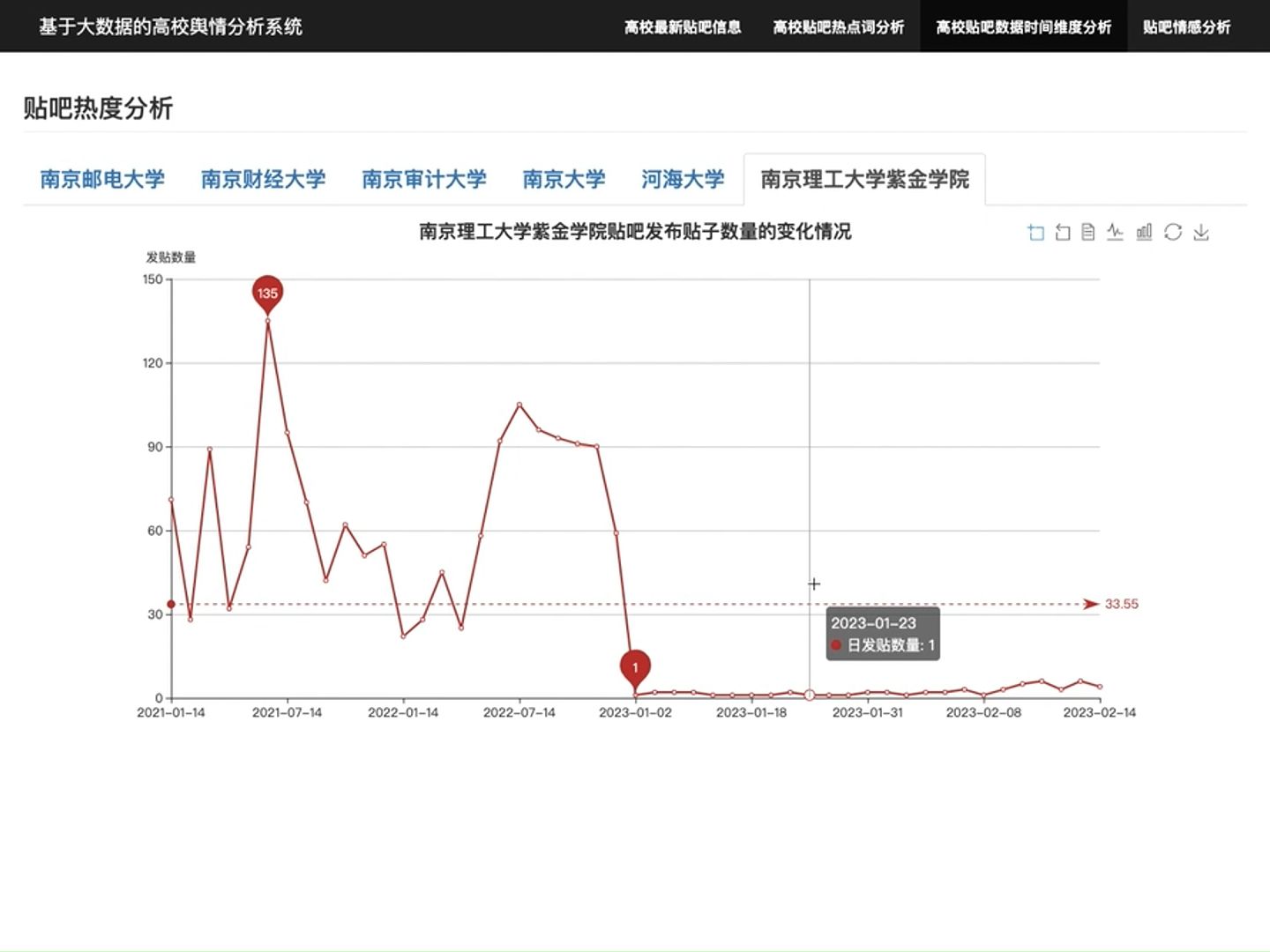
Task: Activate the area zoom tool icon
Action: pyautogui.click(x=1036, y=232)
